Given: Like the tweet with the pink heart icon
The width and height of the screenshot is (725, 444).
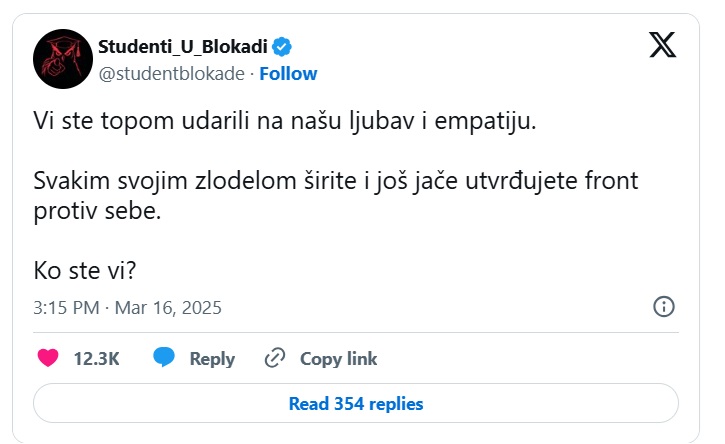Looking at the screenshot, I should [48, 358].
